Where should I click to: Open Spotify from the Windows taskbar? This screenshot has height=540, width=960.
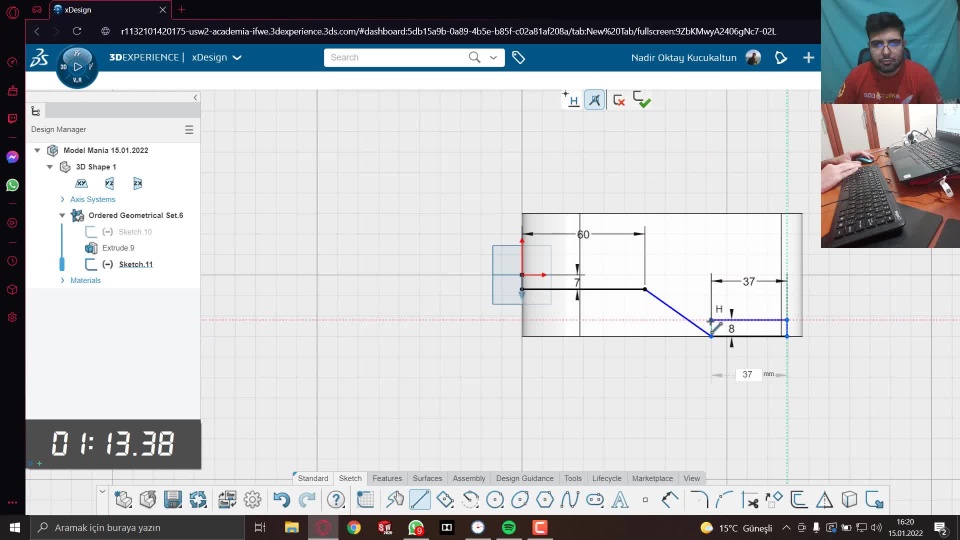(x=509, y=527)
